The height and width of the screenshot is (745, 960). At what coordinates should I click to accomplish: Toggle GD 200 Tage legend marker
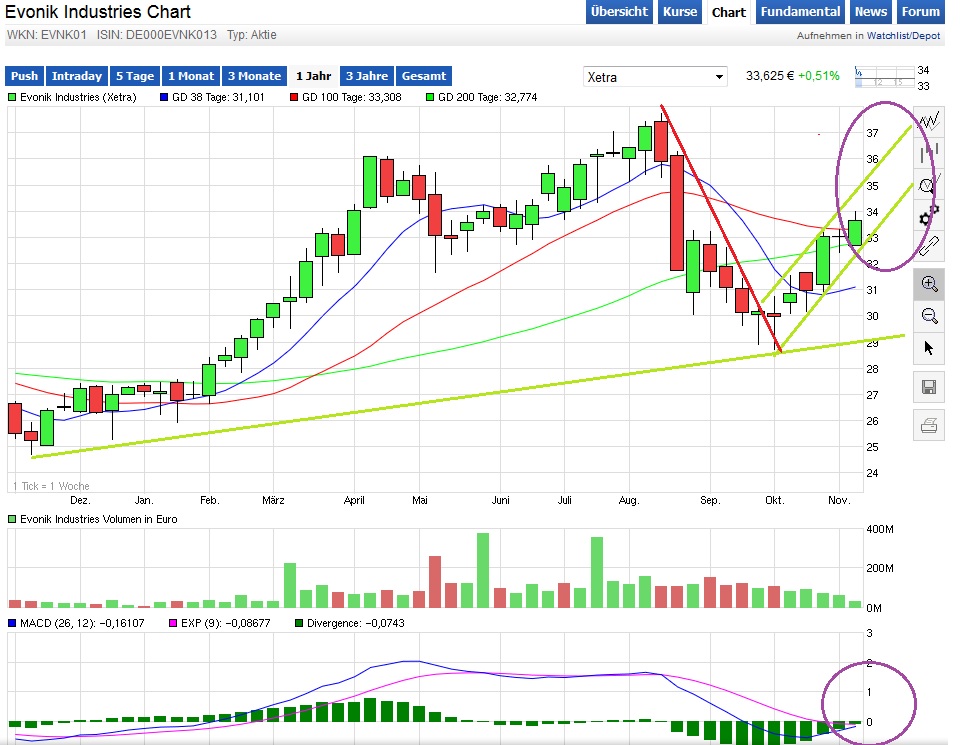pos(430,98)
